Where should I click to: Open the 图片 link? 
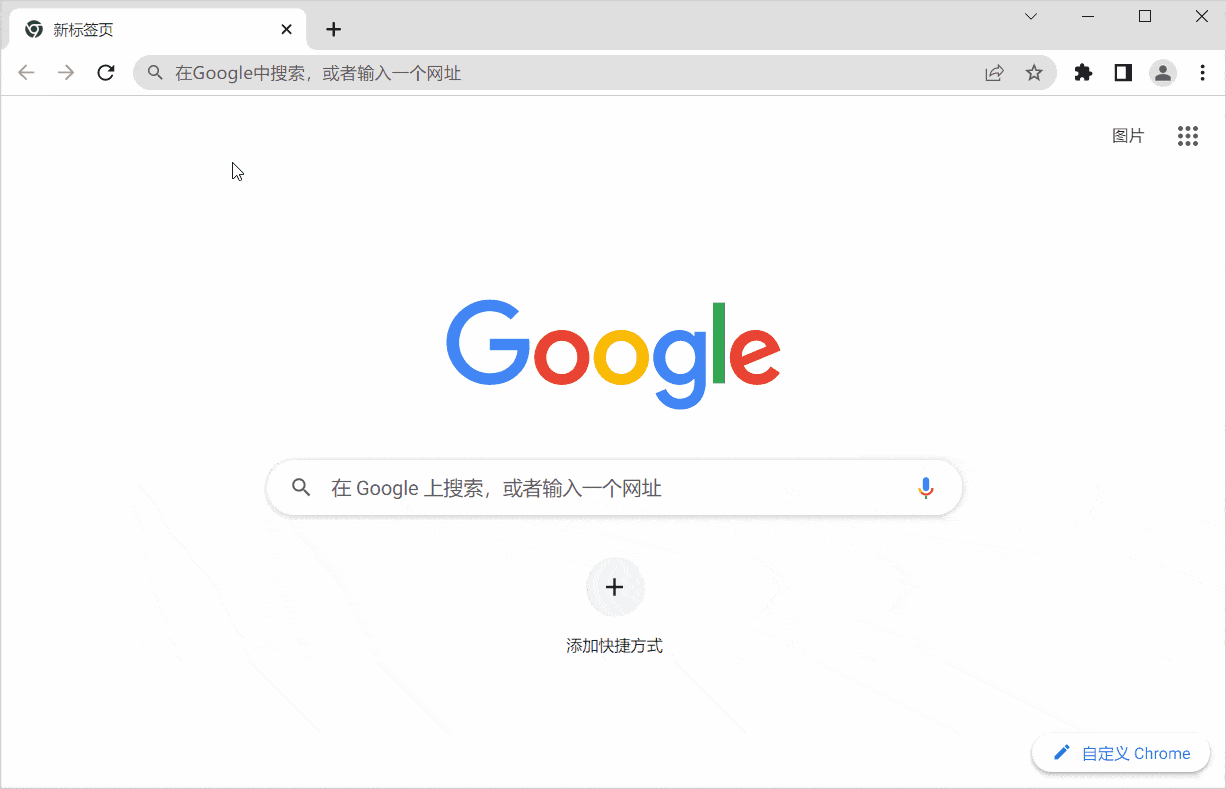tap(1128, 136)
